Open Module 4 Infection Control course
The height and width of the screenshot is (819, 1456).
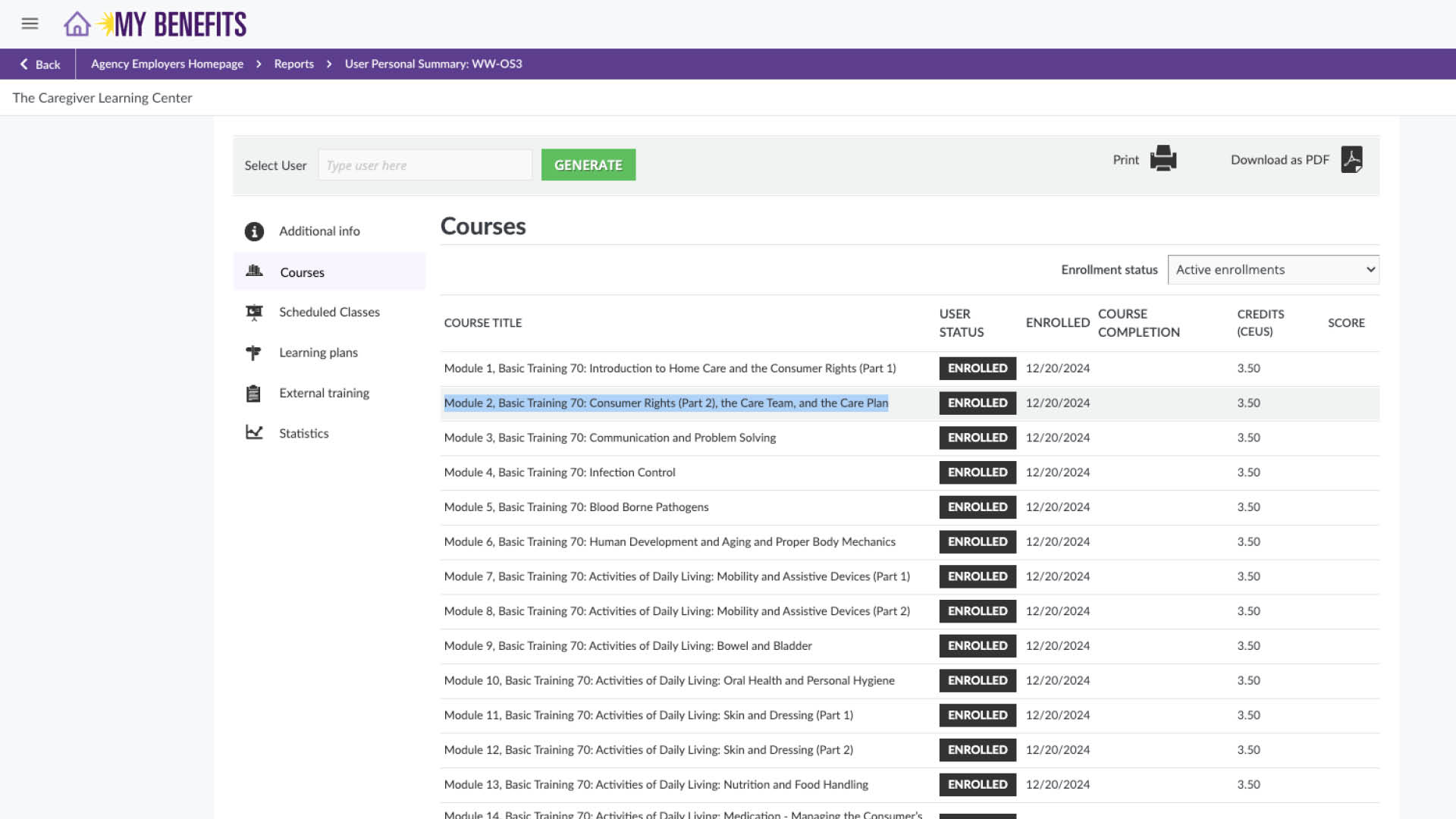pos(559,472)
